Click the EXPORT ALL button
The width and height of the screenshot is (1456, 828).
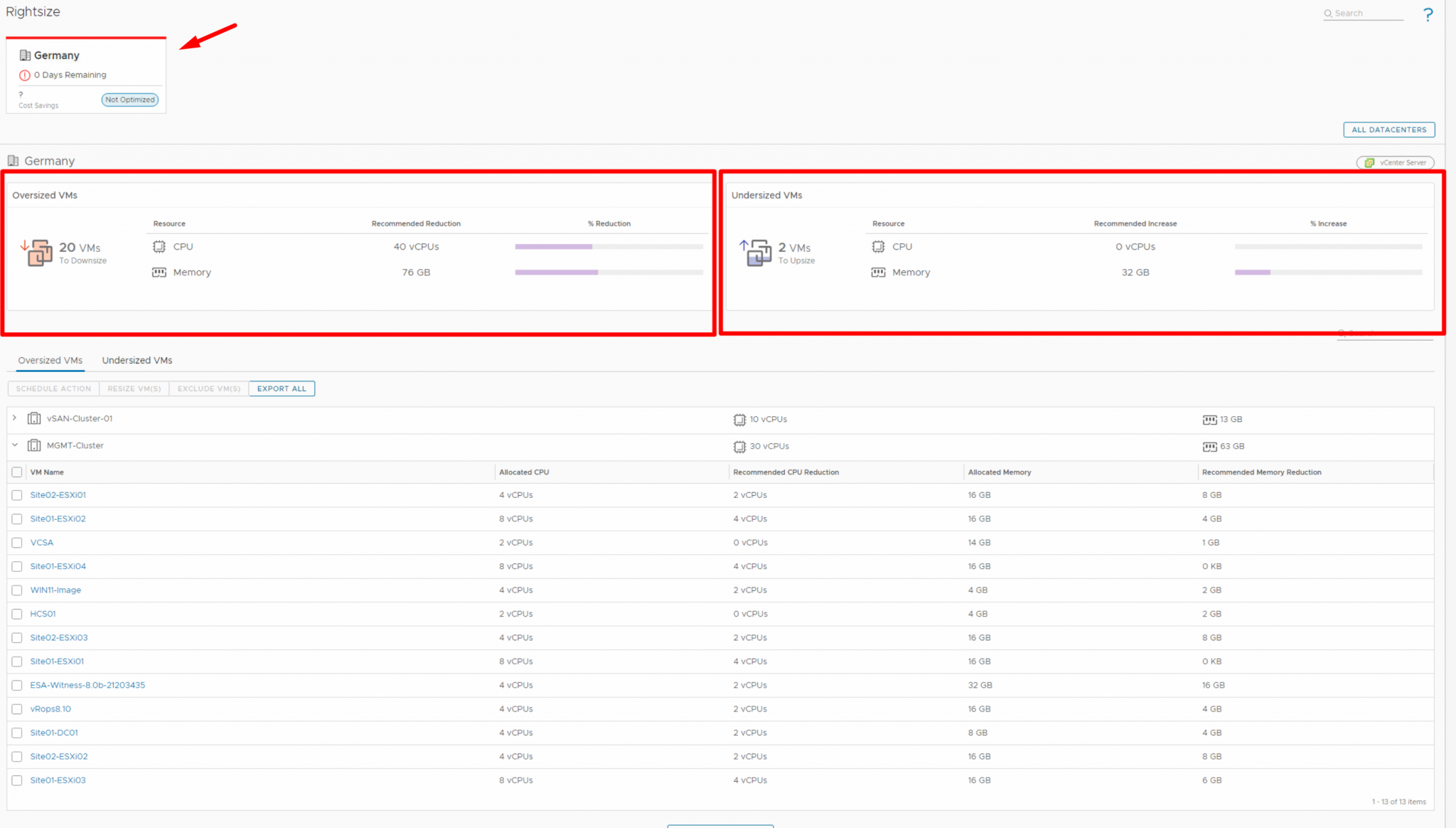(x=282, y=388)
